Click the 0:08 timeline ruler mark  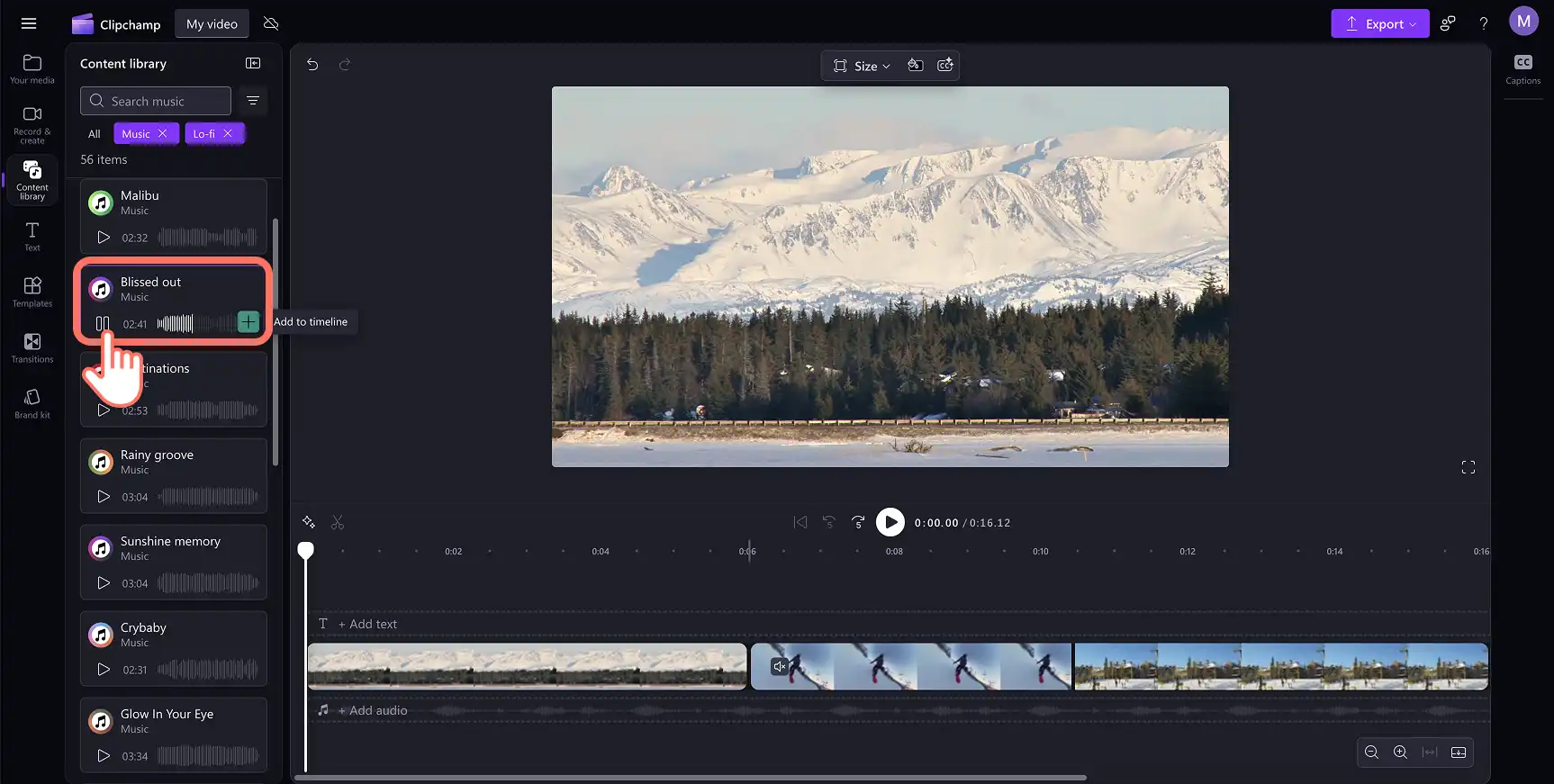click(894, 551)
